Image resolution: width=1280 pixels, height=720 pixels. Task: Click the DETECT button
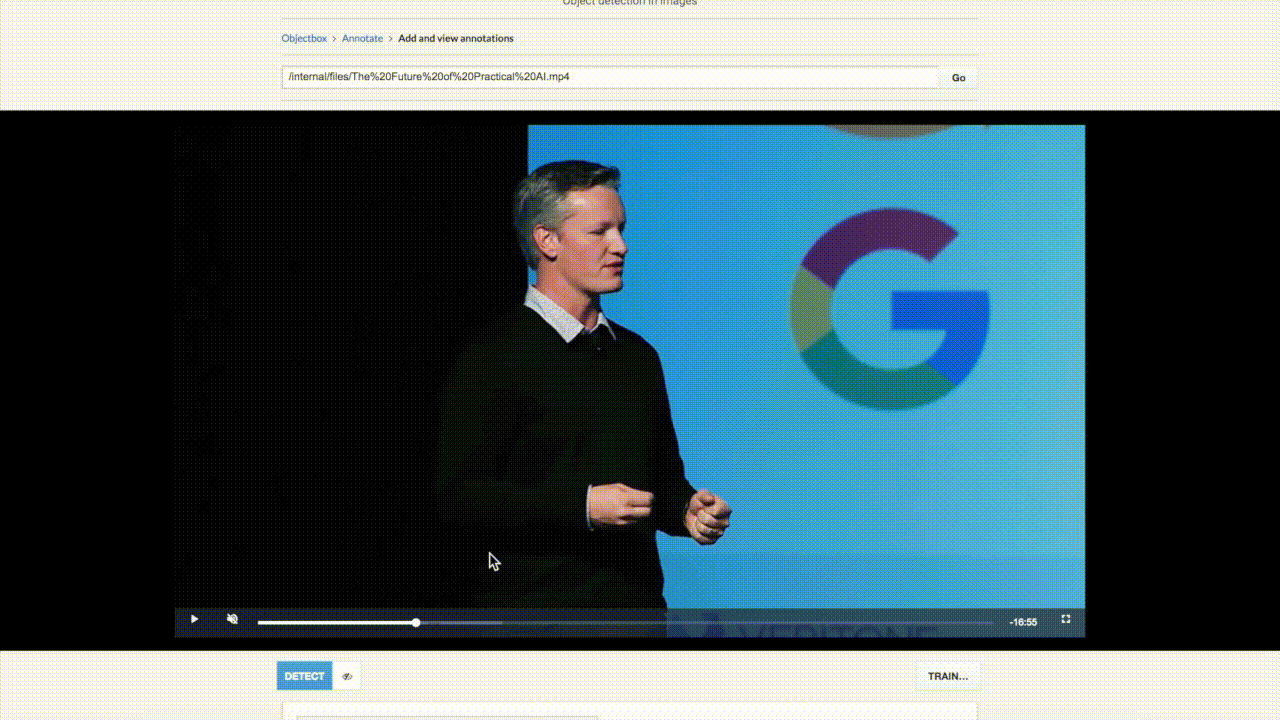tap(304, 676)
